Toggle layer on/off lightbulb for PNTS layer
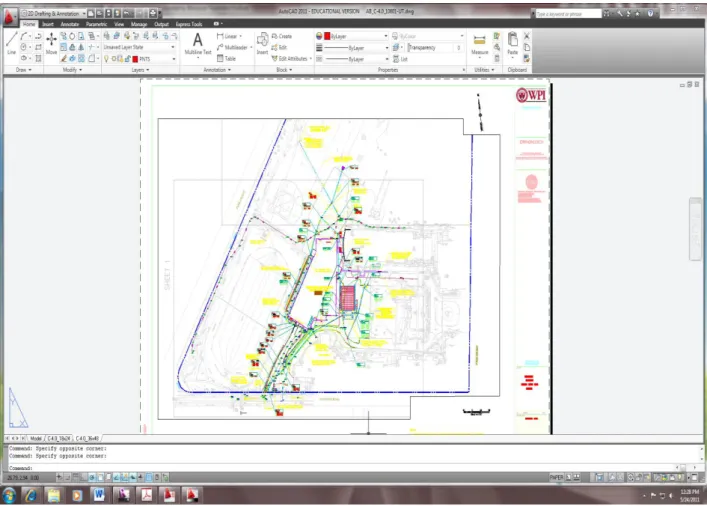 pos(106,59)
